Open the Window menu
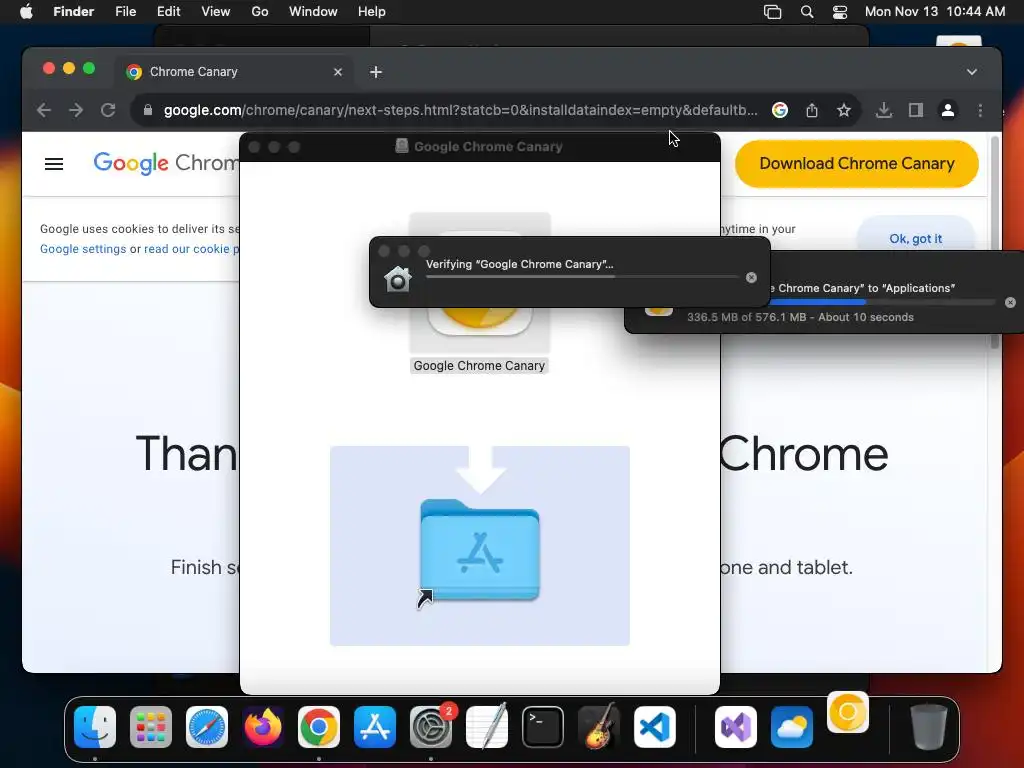Image resolution: width=1024 pixels, height=768 pixels. tap(313, 12)
